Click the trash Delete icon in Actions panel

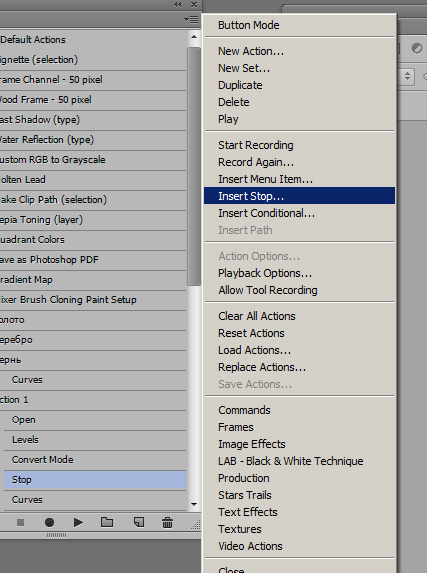[167, 523]
